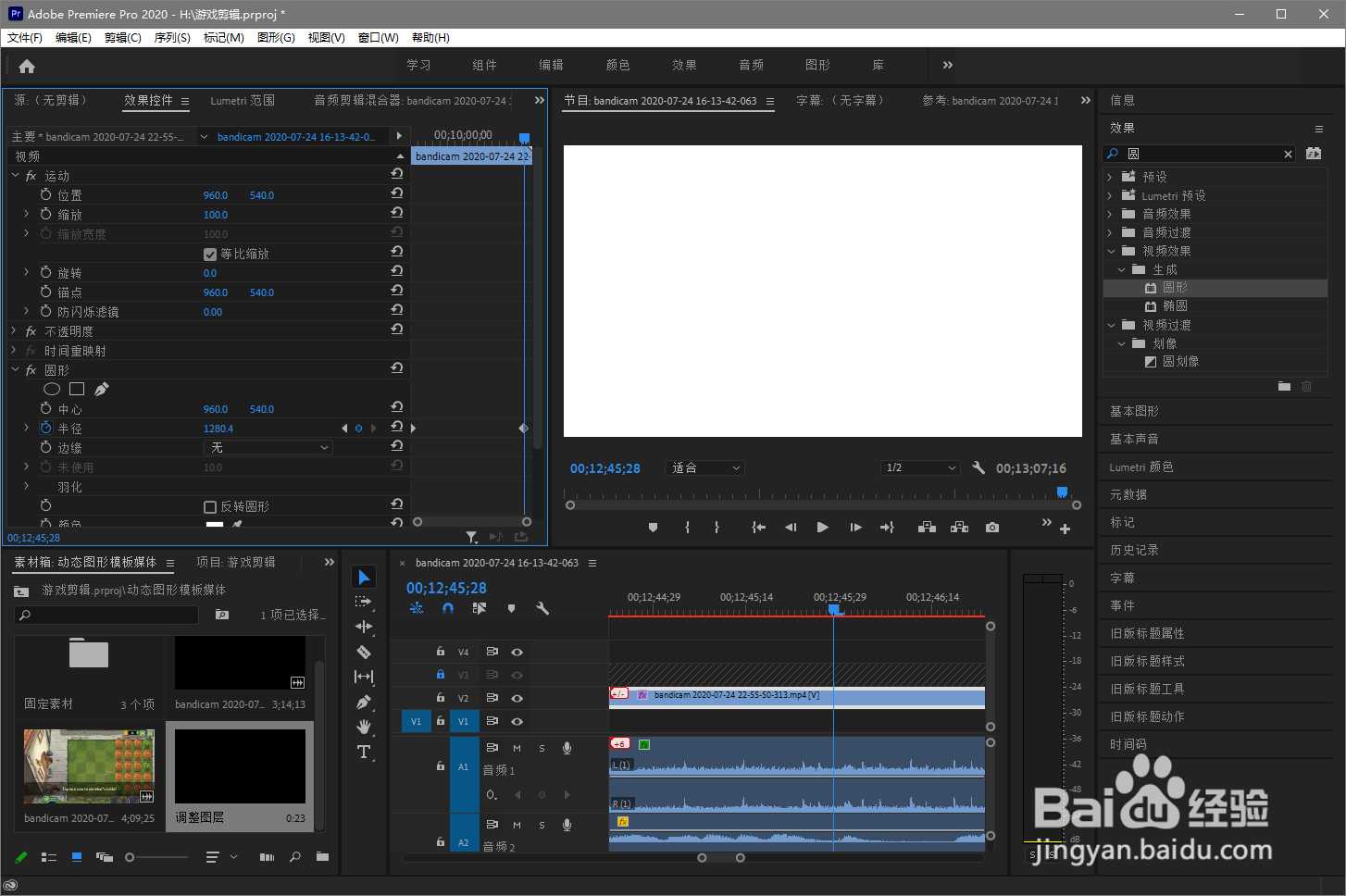
Task: Toggle V4 track output eye
Action: (517, 652)
